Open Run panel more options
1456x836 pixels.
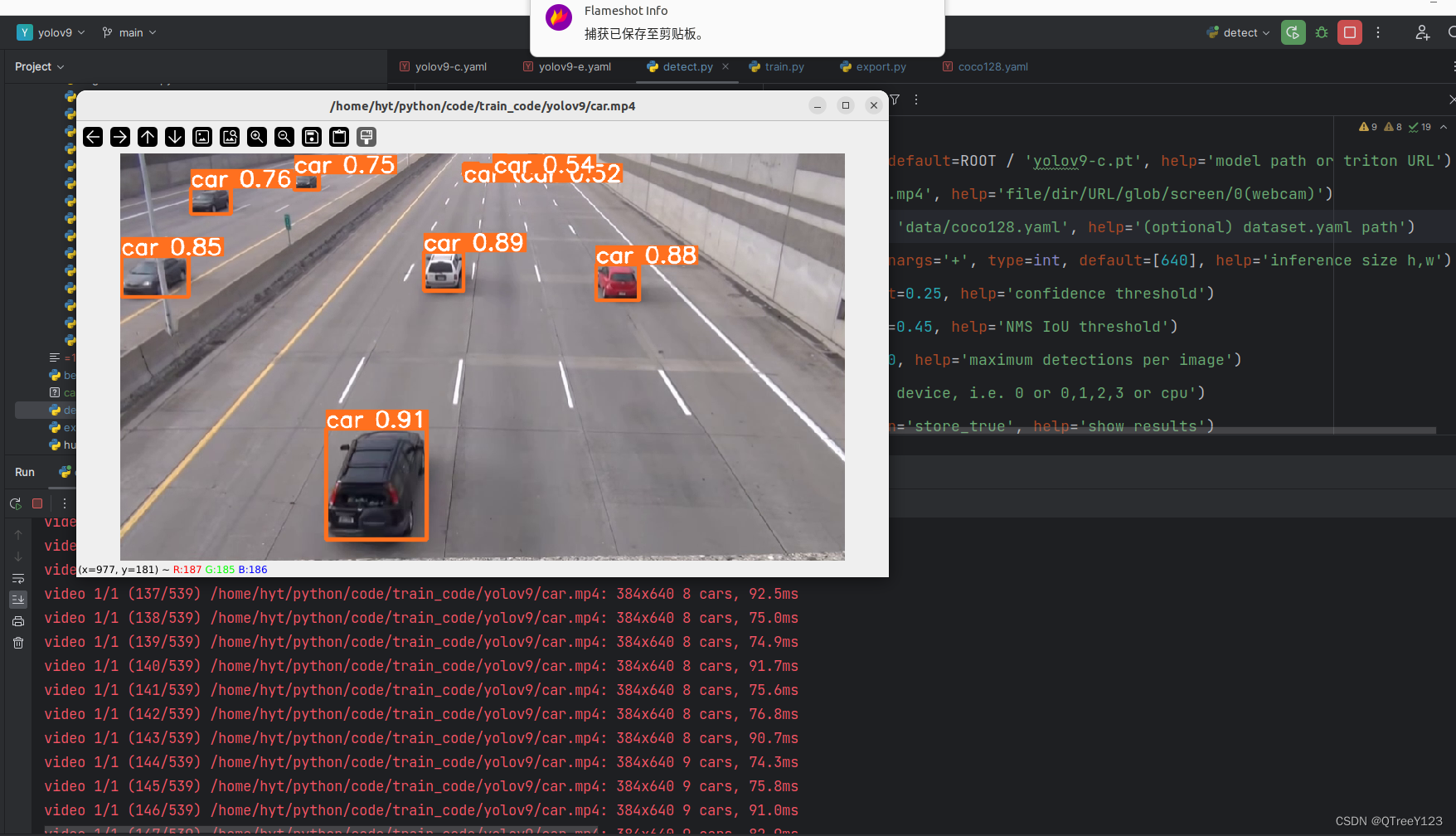tap(65, 503)
